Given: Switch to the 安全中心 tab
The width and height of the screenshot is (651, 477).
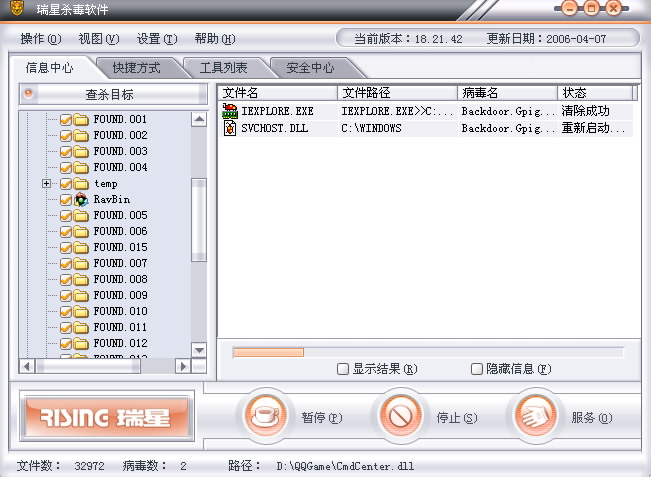Looking at the screenshot, I should [311, 68].
